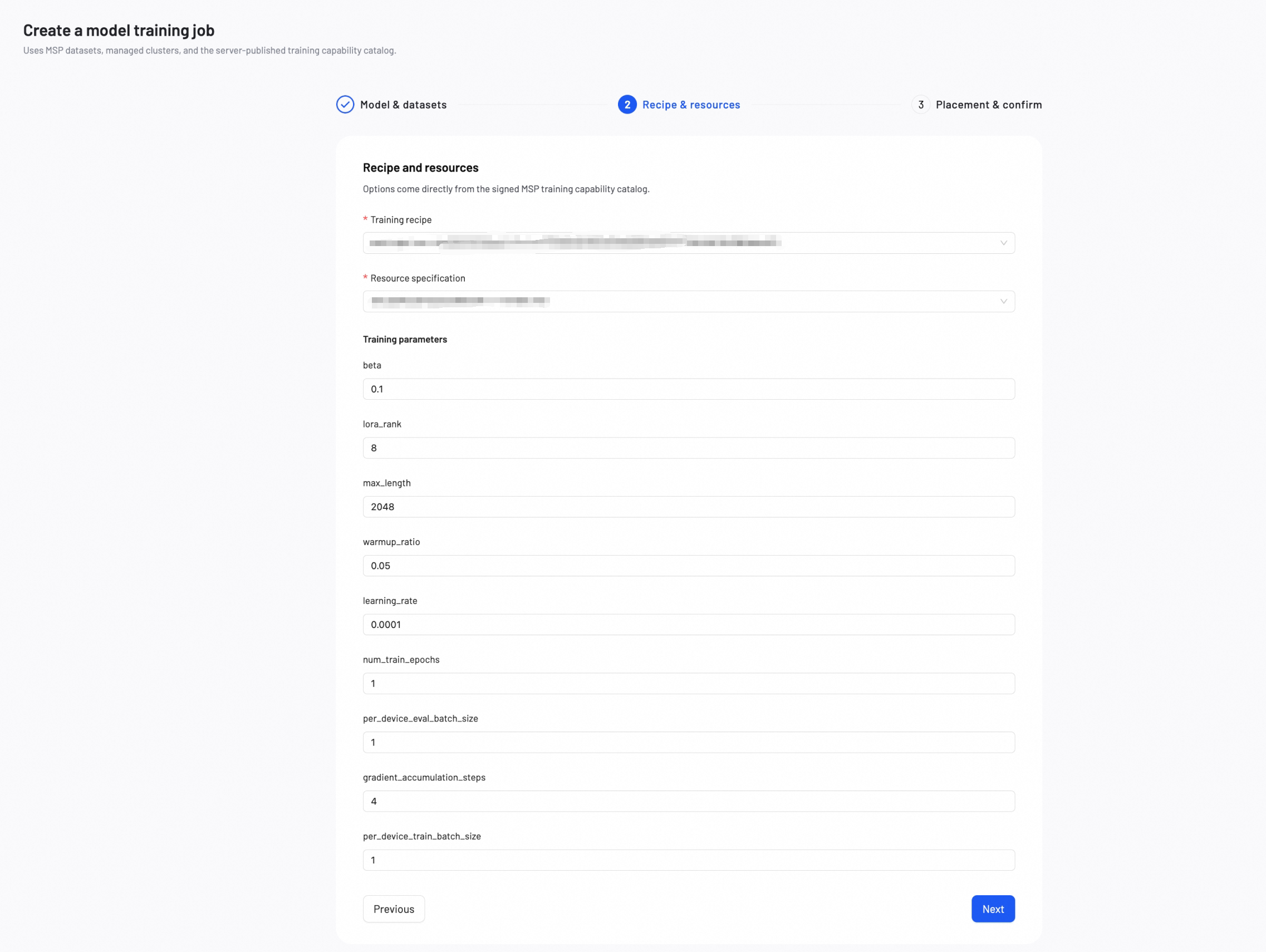The width and height of the screenshot is (1266, 952).
Task: Click the step 2 circle icon
Action: click(x=627, y=105)
